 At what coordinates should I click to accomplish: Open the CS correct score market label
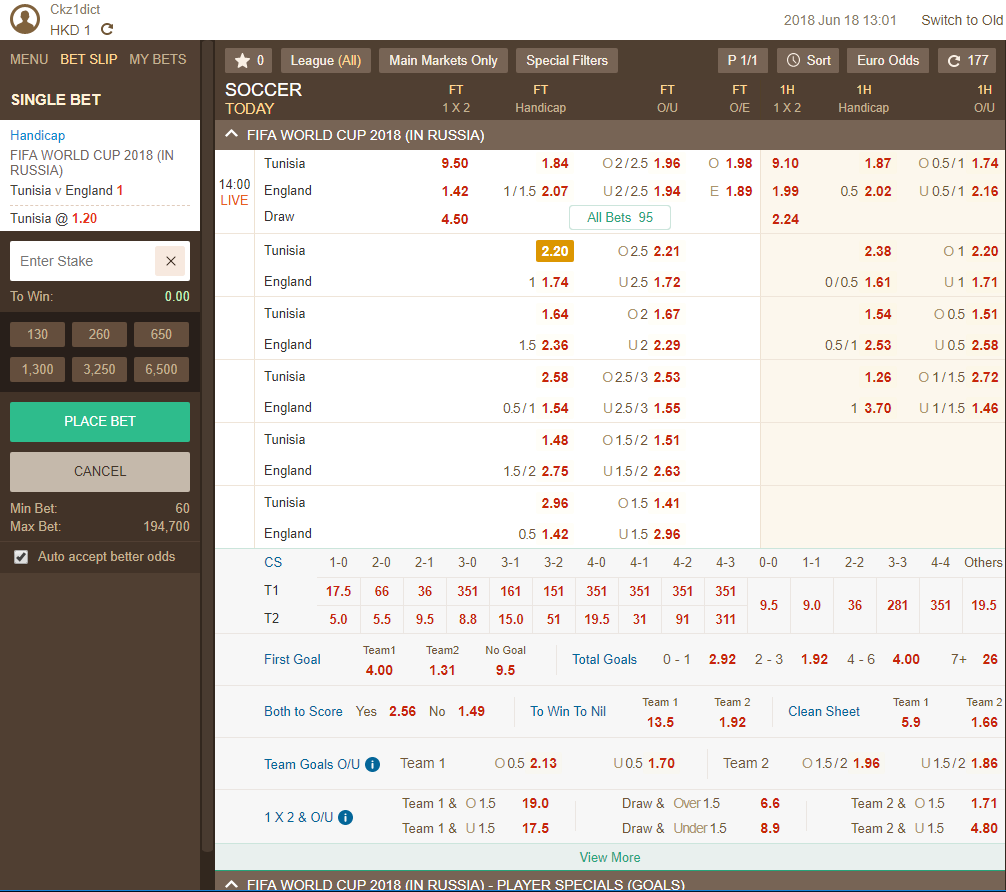click(273, 563)
